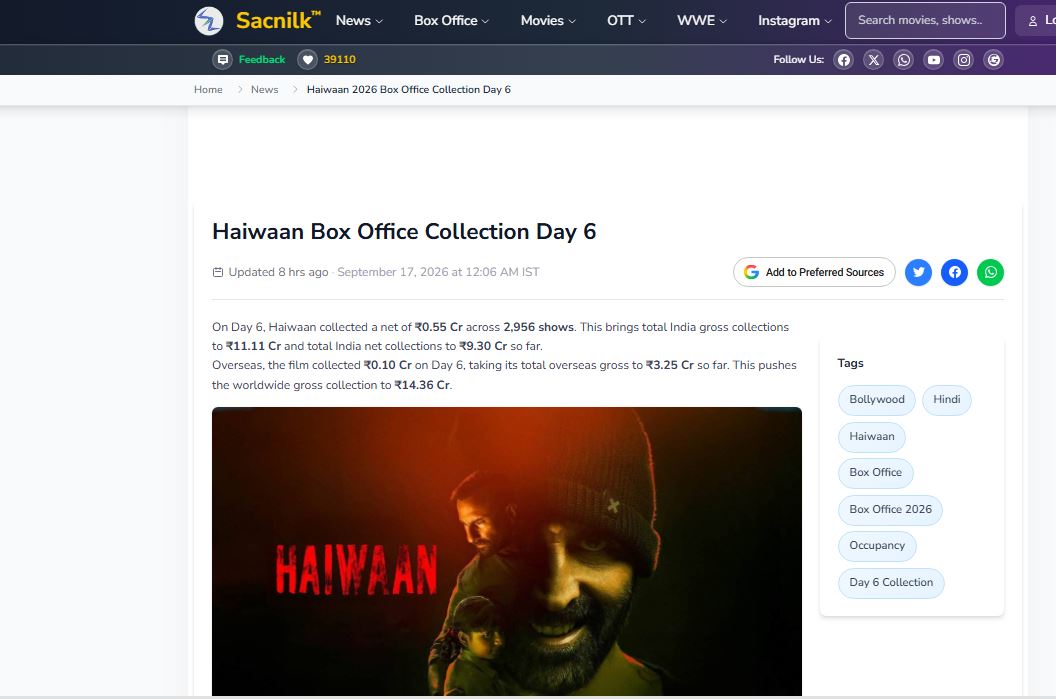This screenshot has height=699, width=1056.
Task: Go to News breadcrumb link
Action: click(x=264, y=90)
